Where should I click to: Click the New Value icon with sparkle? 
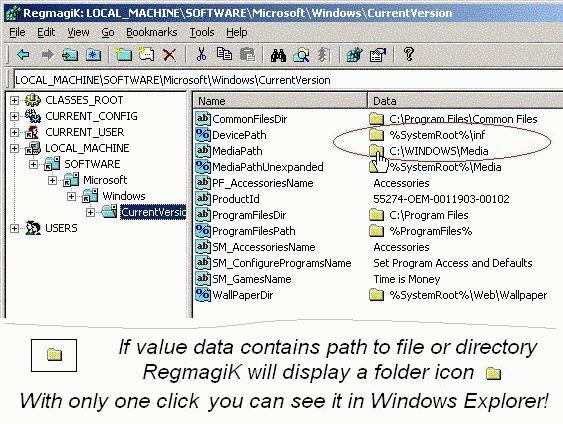pyautogui.click(x=146, y=55)
